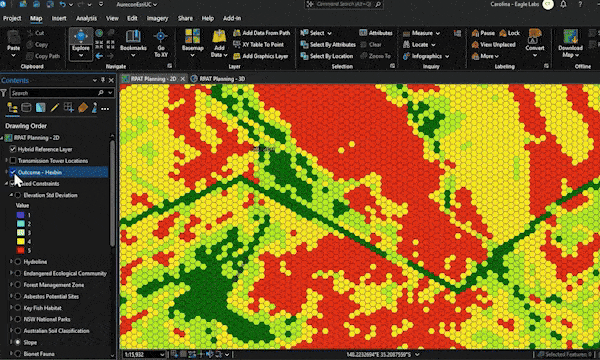Open the Imagery ribbon tab
Viewport: 600px width, 360px height.
tap(157, 18)
